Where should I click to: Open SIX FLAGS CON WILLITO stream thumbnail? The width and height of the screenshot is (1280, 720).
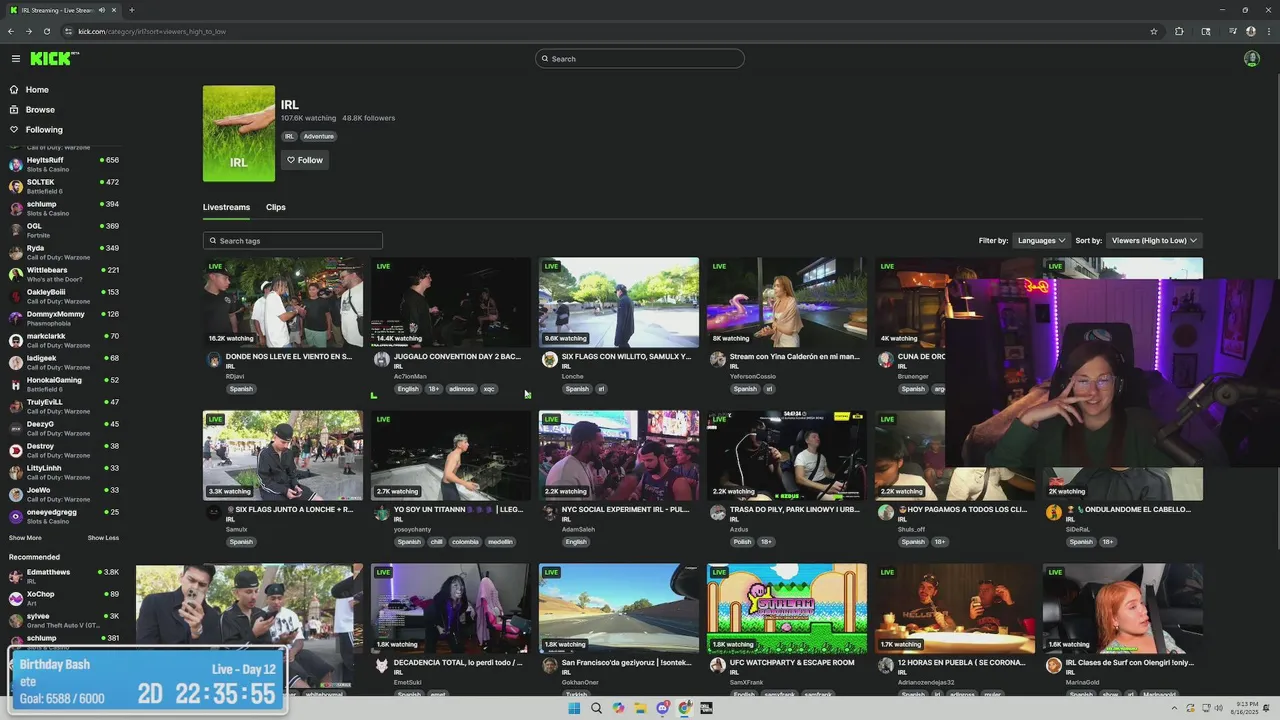pos(619,302)
